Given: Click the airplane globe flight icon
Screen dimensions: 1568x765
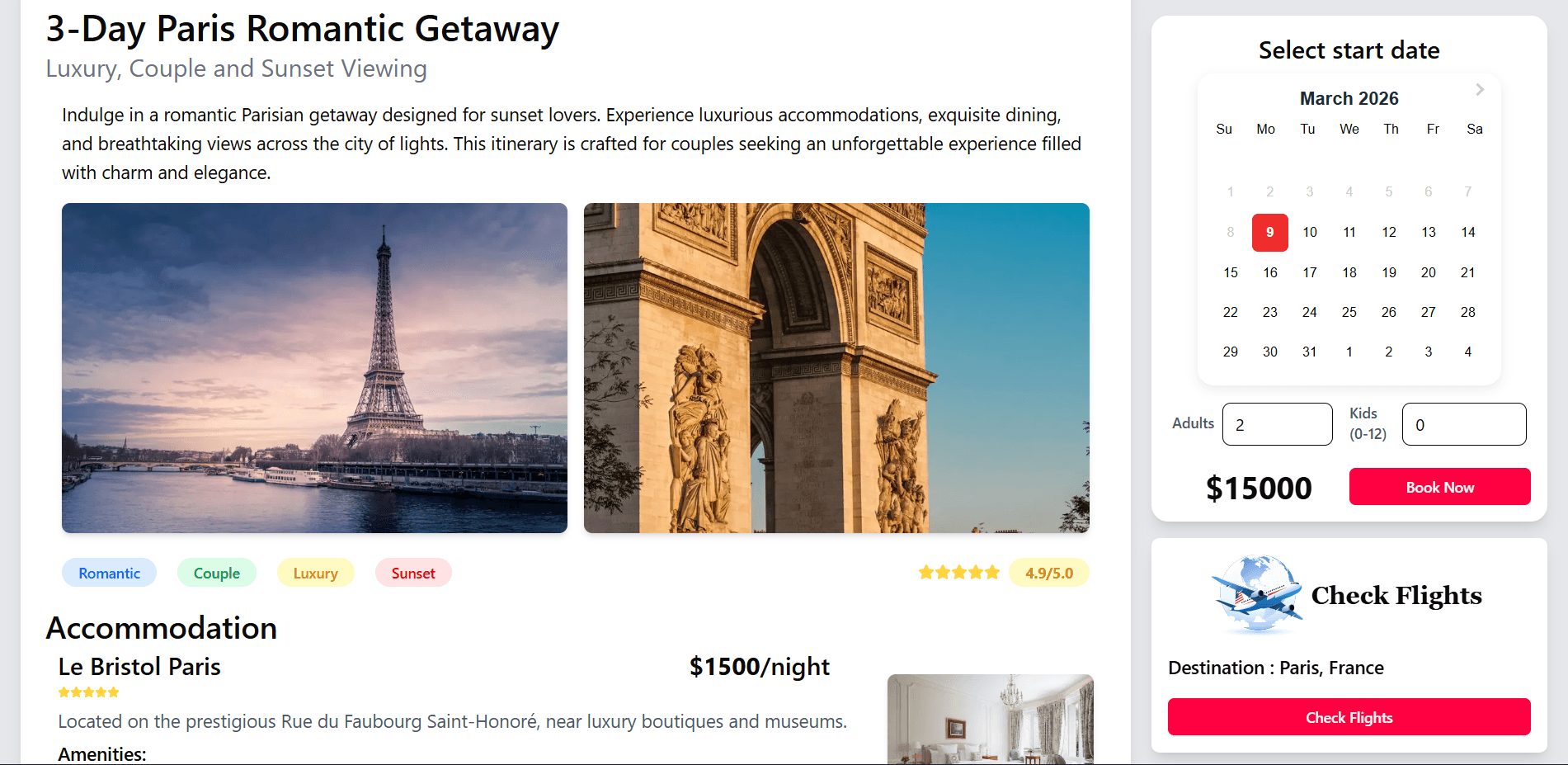Looking at the screenshot, I should click(x=1257, y=595).
